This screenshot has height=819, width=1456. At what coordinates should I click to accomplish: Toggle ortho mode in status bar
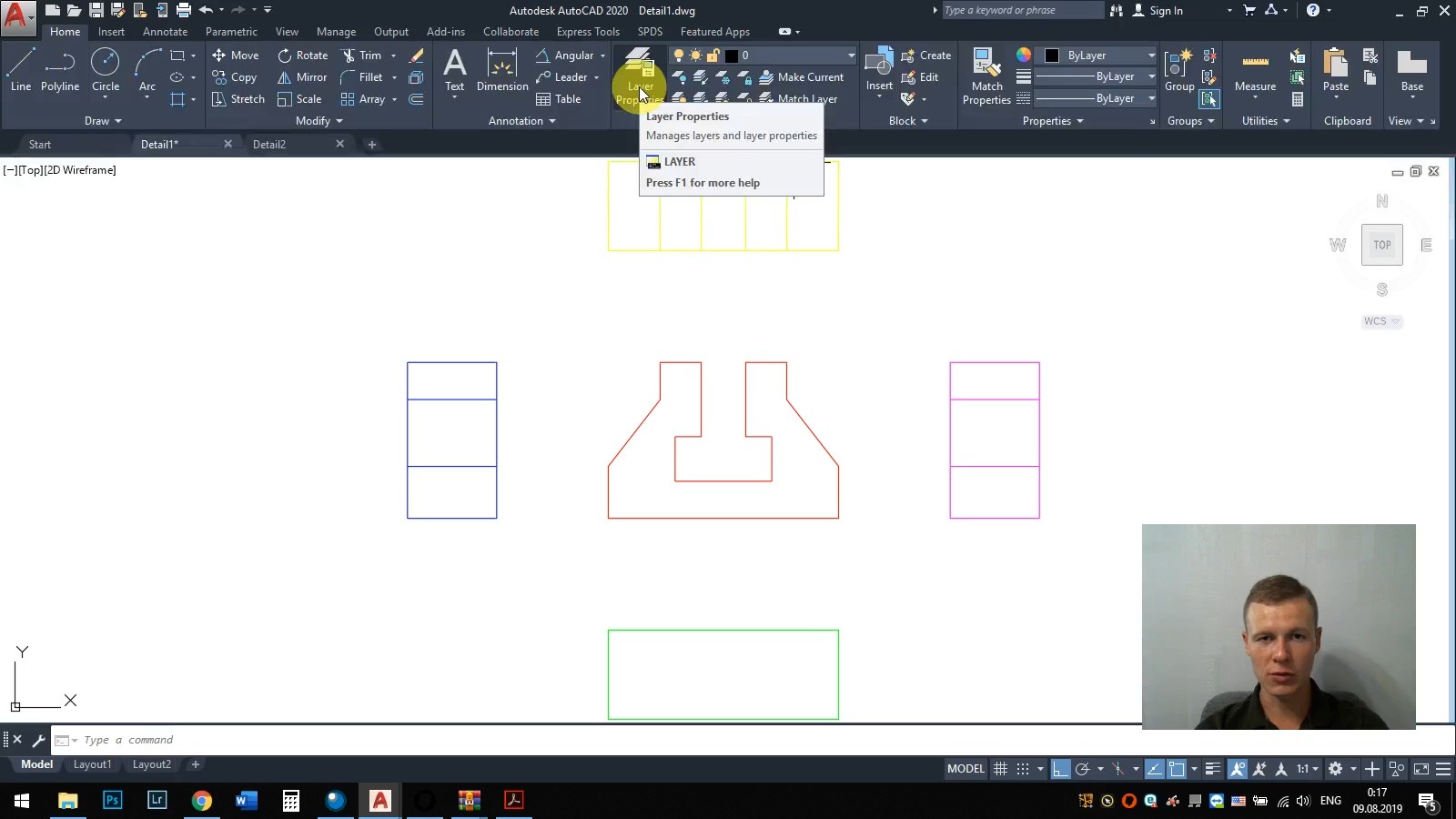pyautogui.click(x=1060, y=769)
